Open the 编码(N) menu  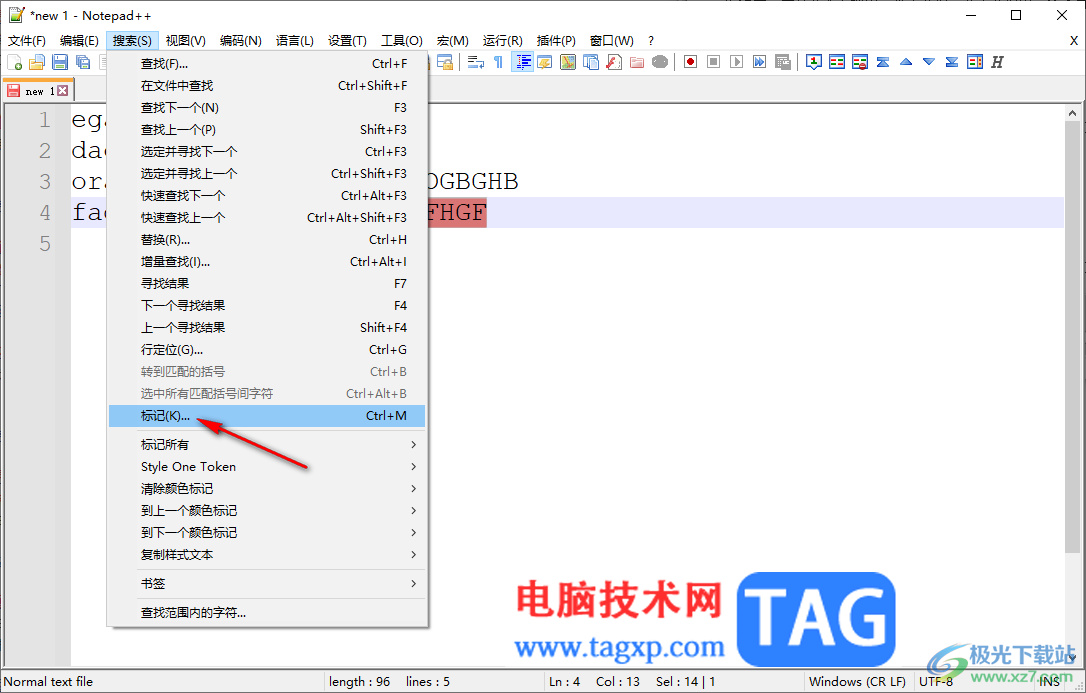[x=240, y=41]
